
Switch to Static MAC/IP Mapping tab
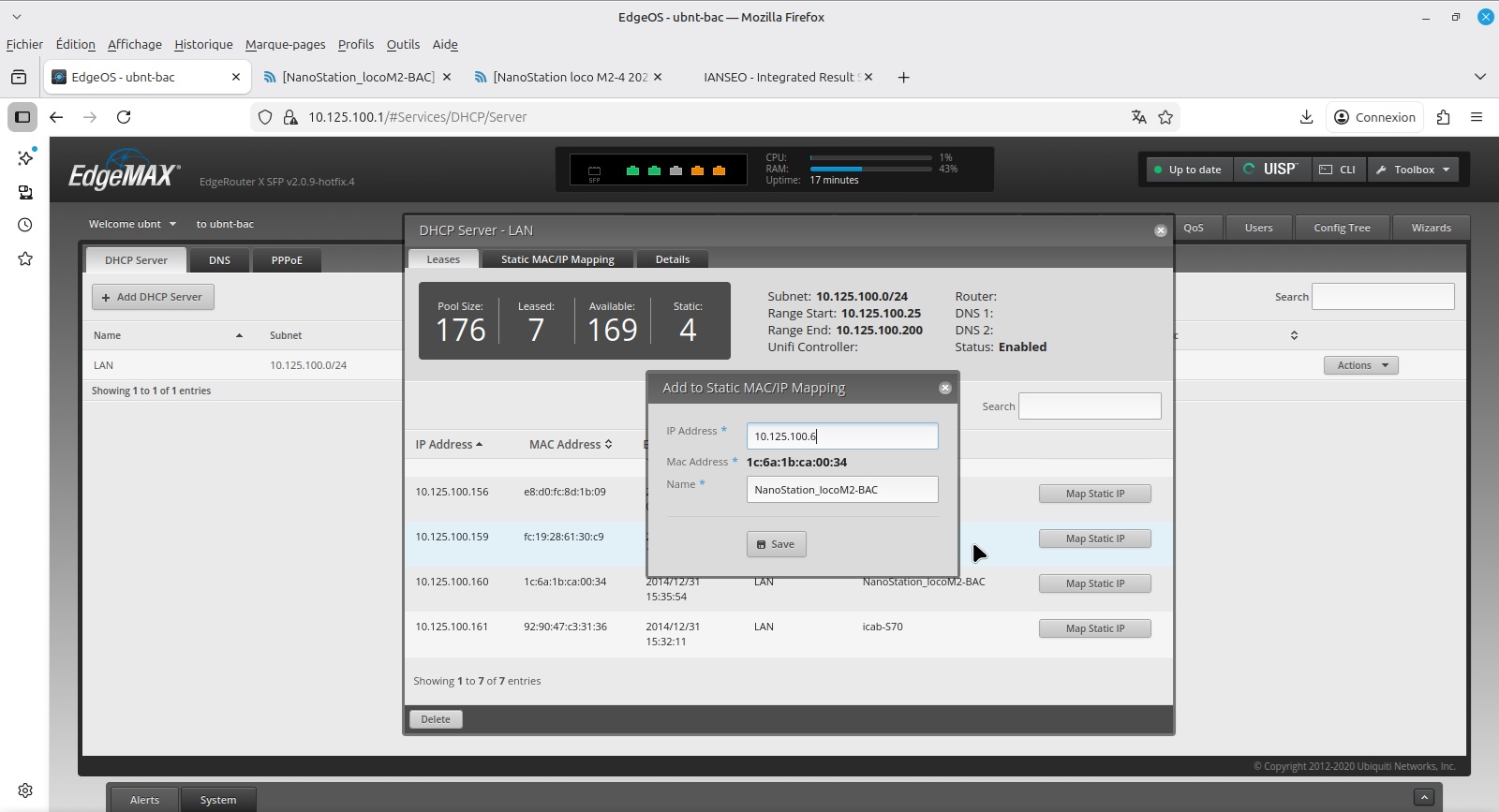point(557,259)
